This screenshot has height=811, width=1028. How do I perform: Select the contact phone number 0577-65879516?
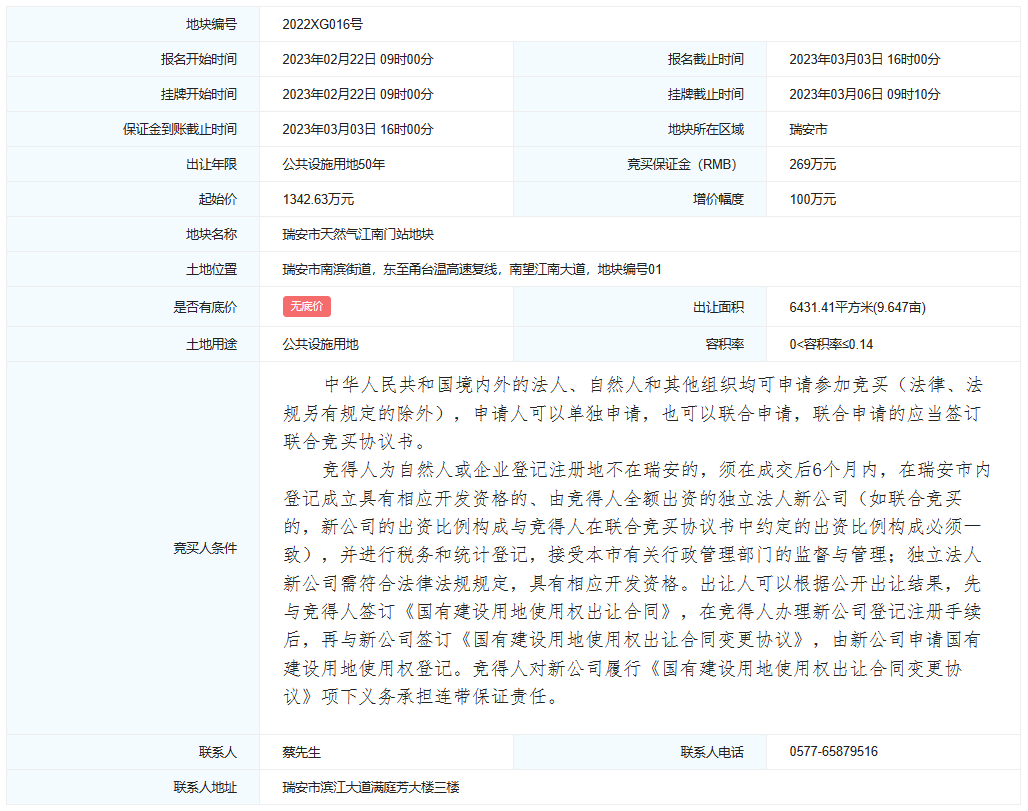click(x=833, y=751)
